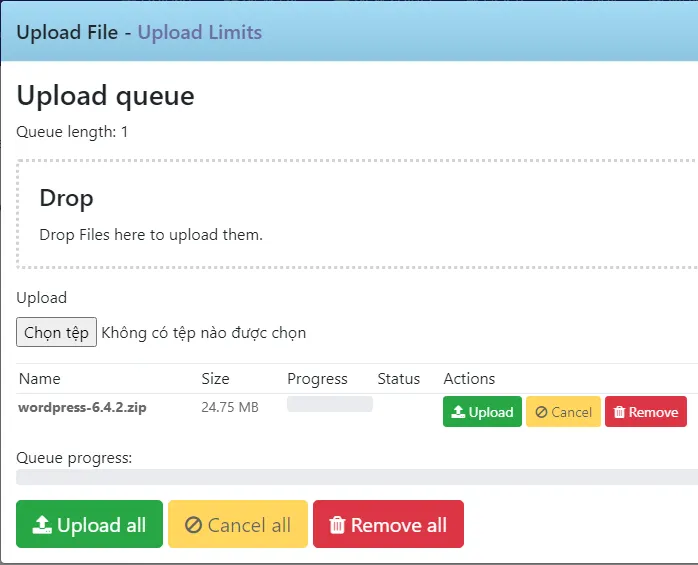Click the trash icon on Remove all
The image size is (698, 565).
[337, 525]
